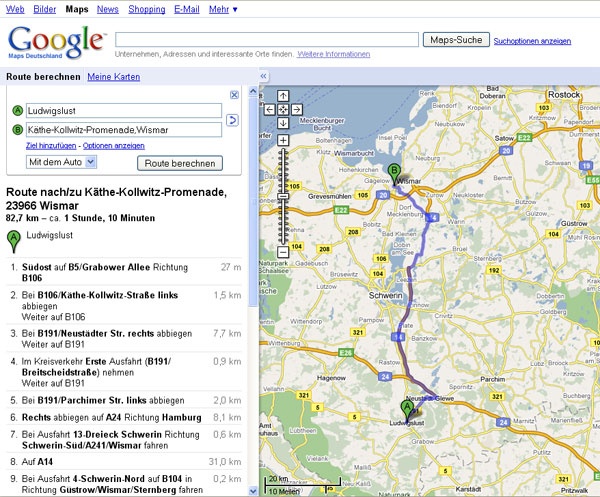Click 'Optionen anzeigen' link
This screenshot has width=600, height=497.
(x=114, y=146)
